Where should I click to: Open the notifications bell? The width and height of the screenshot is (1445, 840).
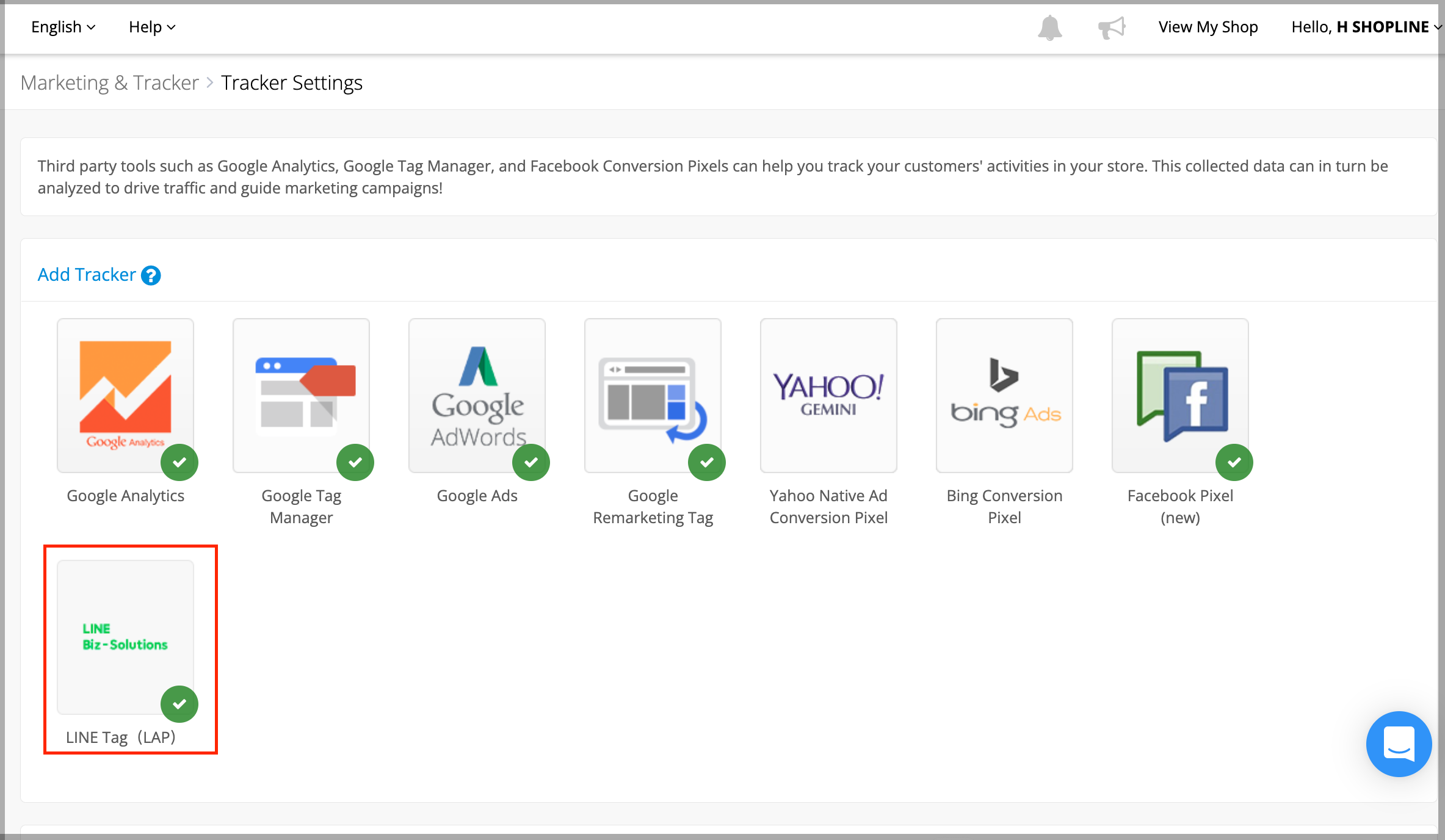click(x=1050, y=27)
